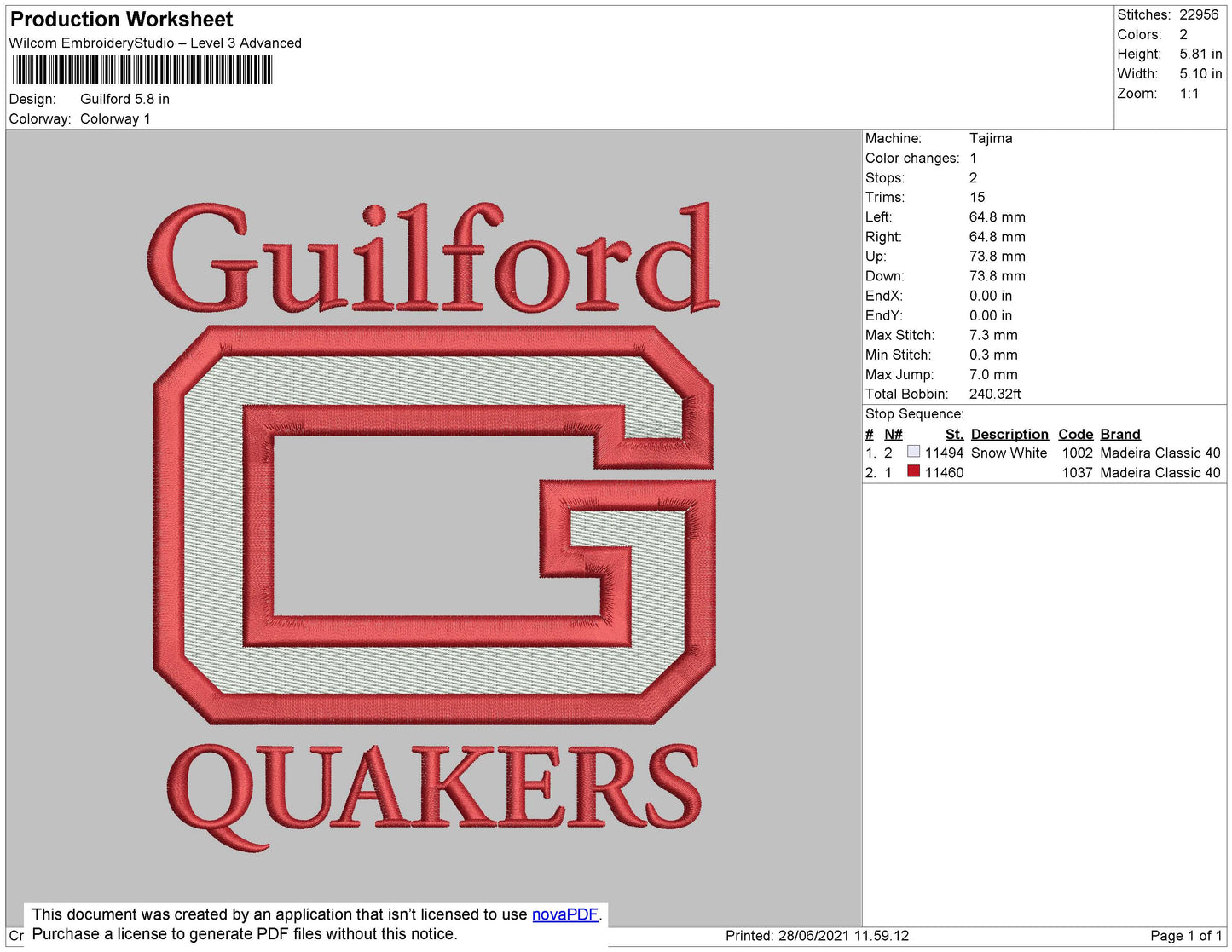Click the Zoom value 1:1
Image resolution: width=1232 pixels, height=952 pixels.
click(x=1189, y=94)
